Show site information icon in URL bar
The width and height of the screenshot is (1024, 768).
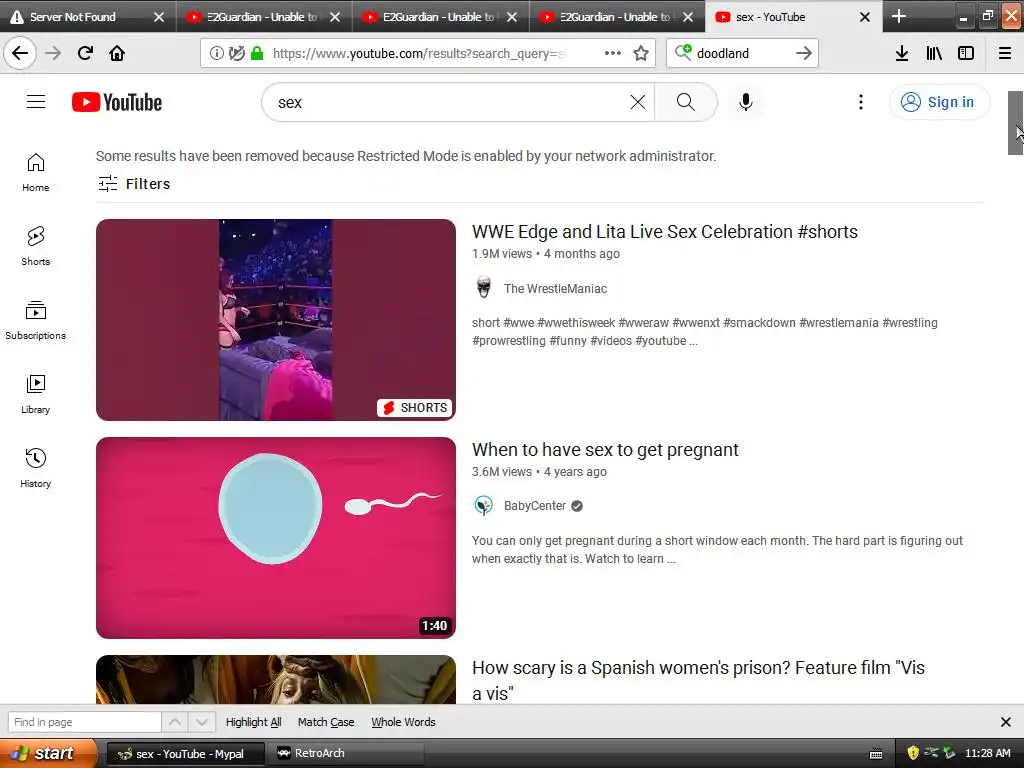(x=216, y=53)
